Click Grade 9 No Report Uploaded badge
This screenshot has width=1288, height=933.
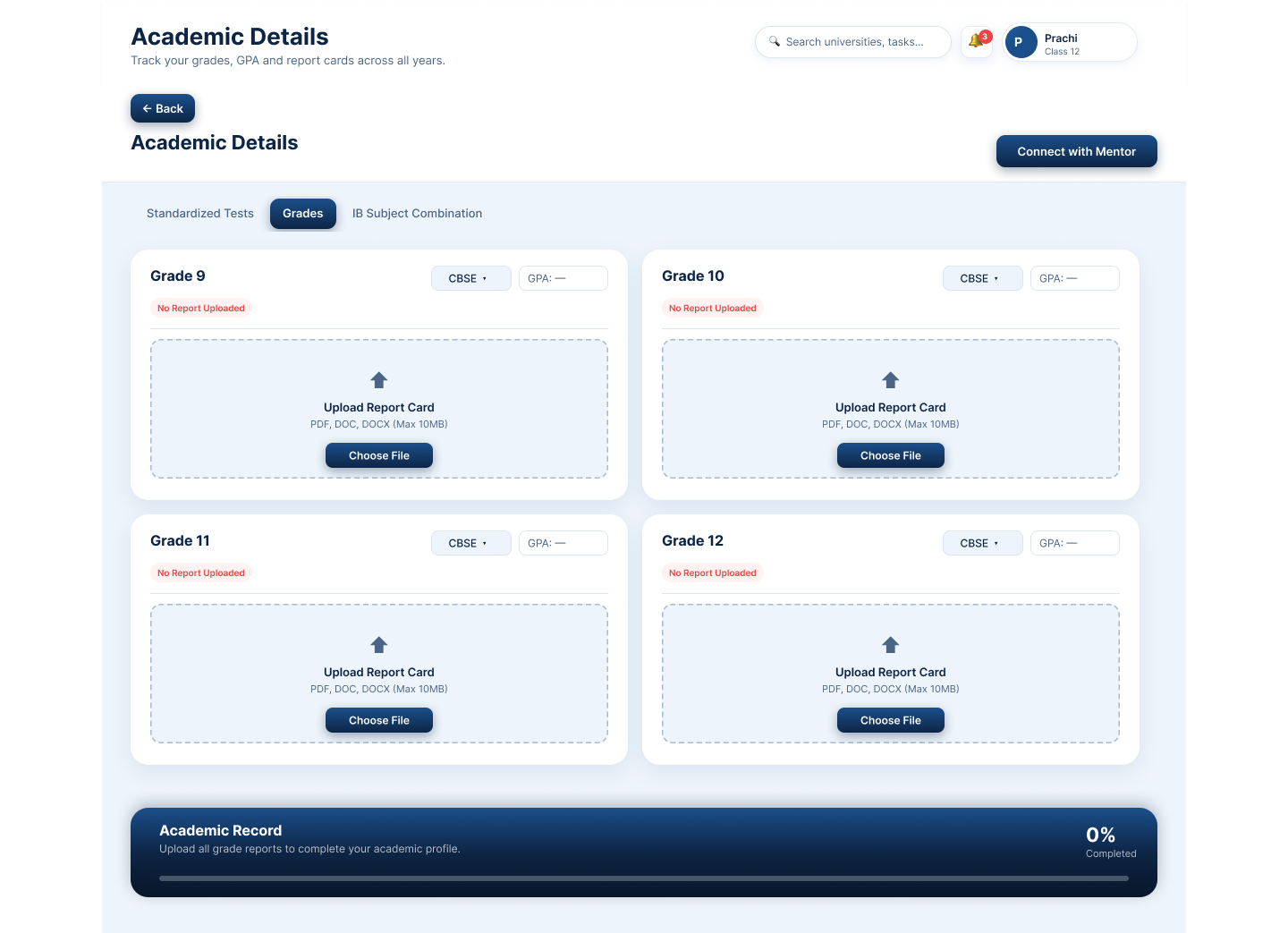[201, 308]
